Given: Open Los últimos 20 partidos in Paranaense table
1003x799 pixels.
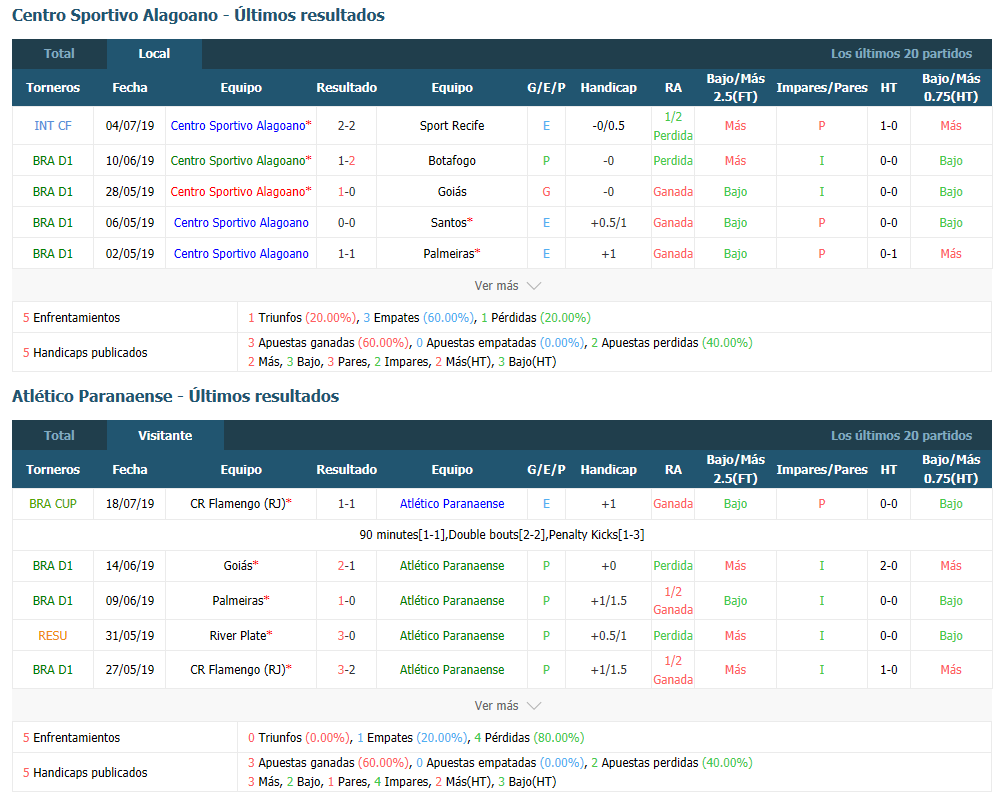Looking at the screenshot, I should 901,435.
